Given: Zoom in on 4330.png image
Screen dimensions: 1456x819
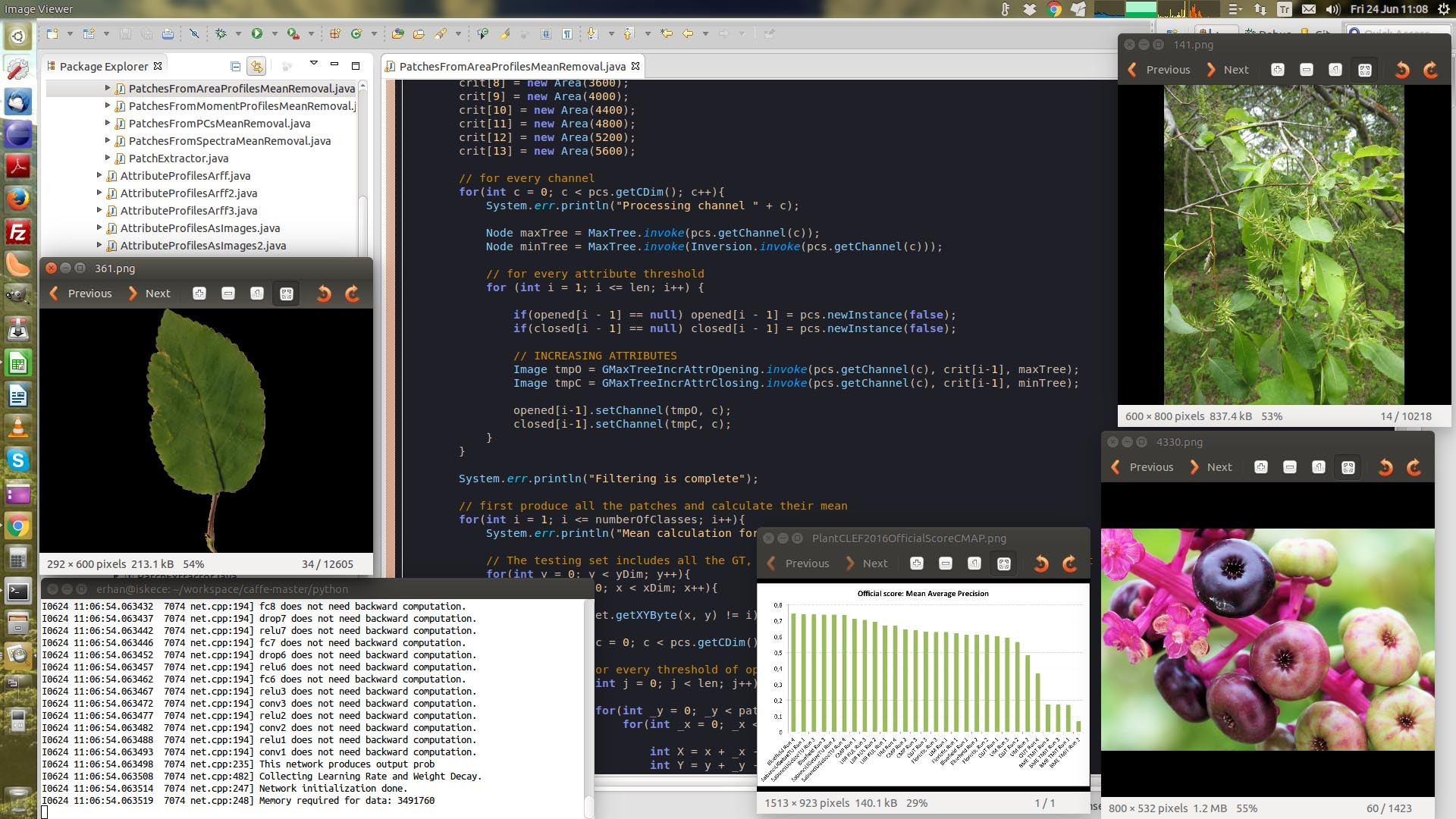Looking at the screenshot, I should pos(1260,467).
